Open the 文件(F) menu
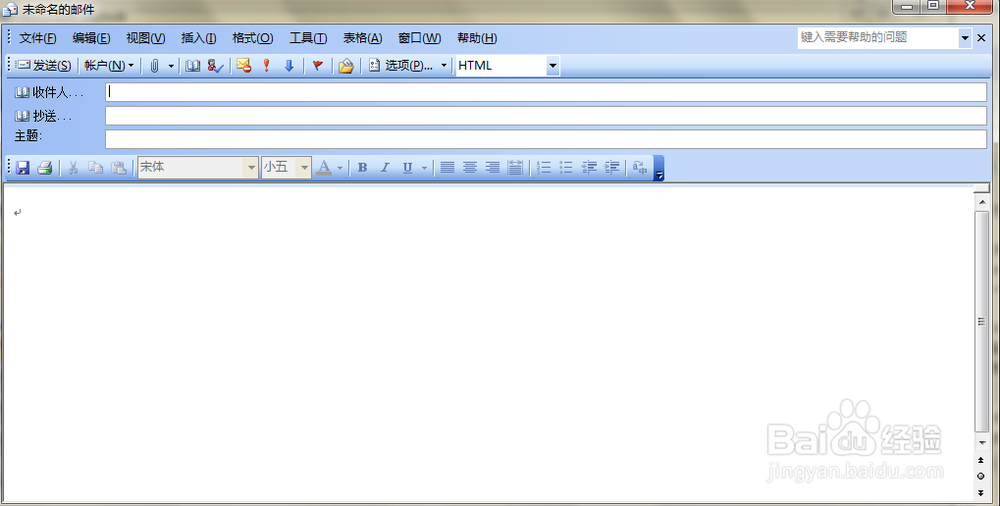This screenshot has width=1000, height=506. (38, 38)
